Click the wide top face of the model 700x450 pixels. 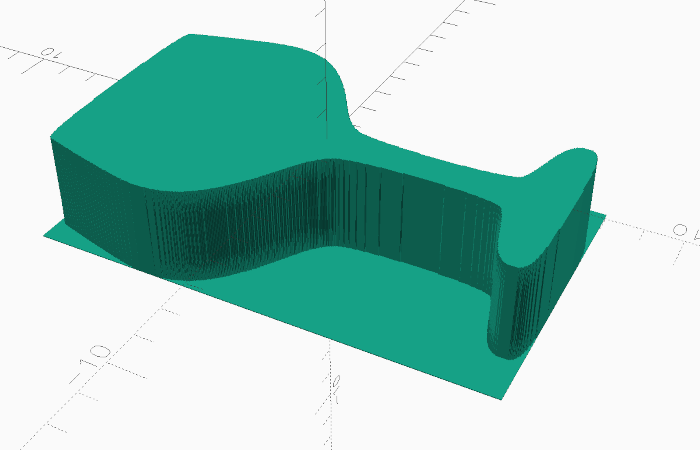coord(200,110)
